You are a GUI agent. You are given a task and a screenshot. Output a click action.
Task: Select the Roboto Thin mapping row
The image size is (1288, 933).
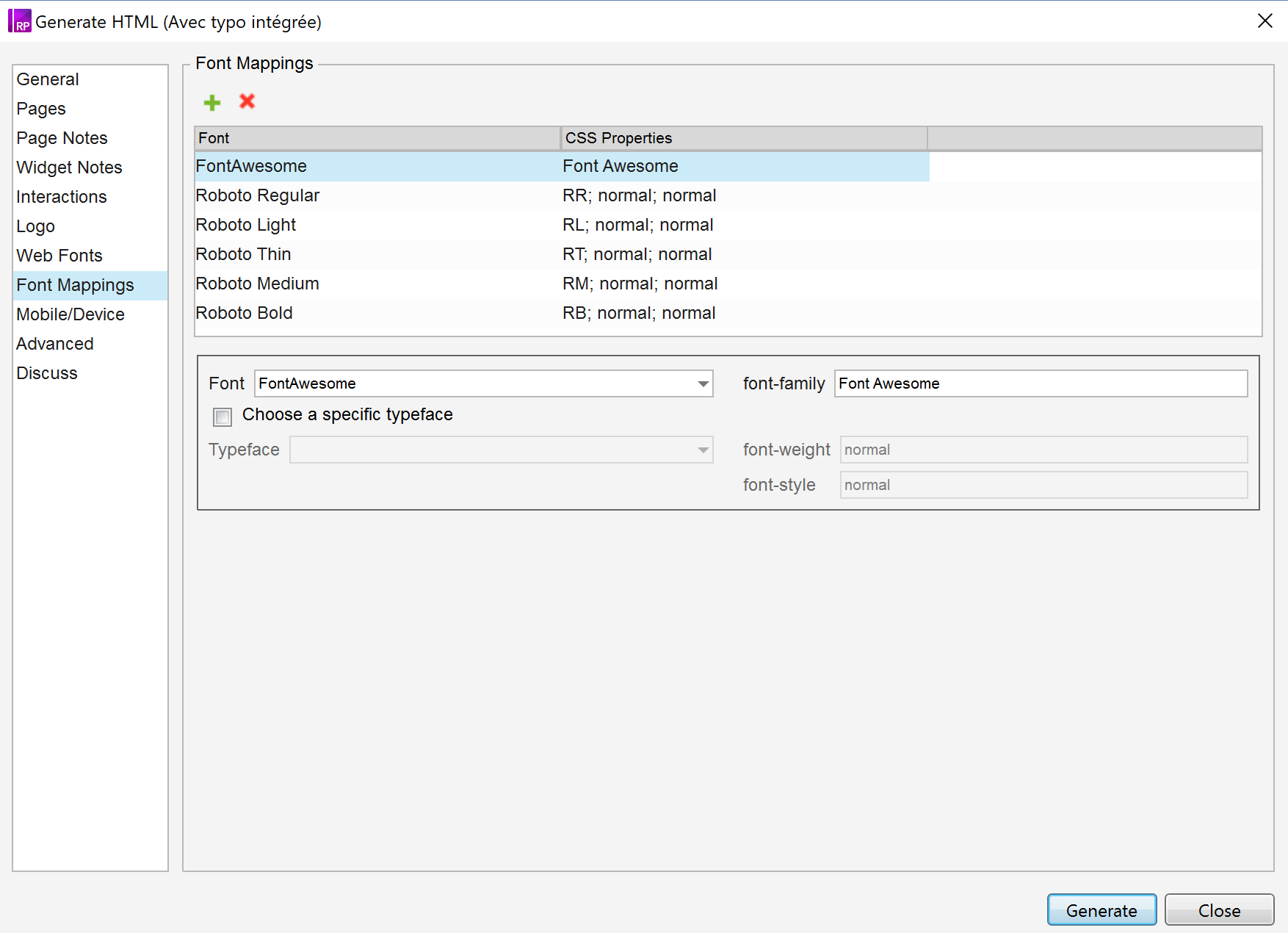pos(441,253)
